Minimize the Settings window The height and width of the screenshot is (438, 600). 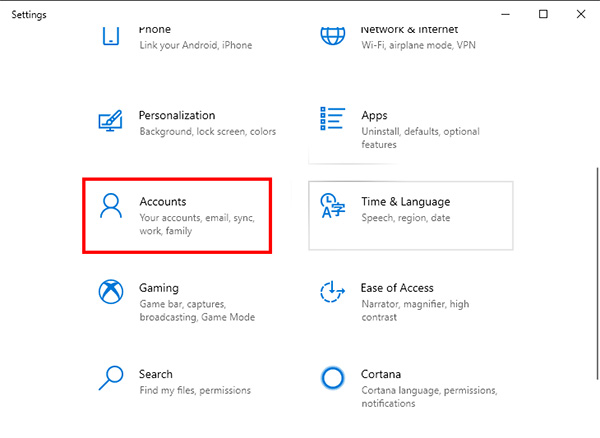coord(505,15)
